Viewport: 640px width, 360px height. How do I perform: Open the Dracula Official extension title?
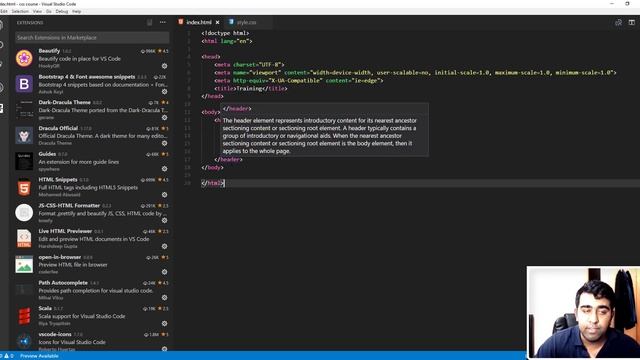coord(58,128)
